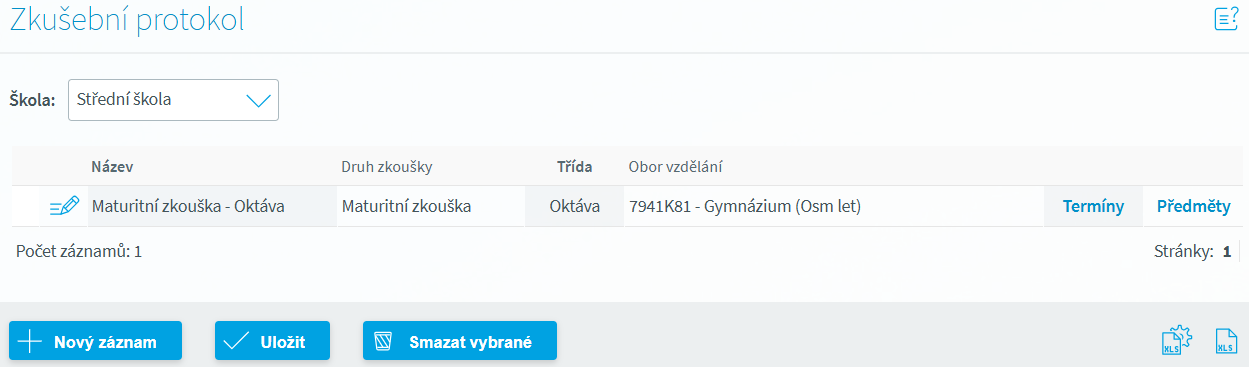Image resolution: width=1249 pixels, height=367 pixels.
Task: Click the pencil edit icon for Maturitní zkouška
Action: (64, 207)
